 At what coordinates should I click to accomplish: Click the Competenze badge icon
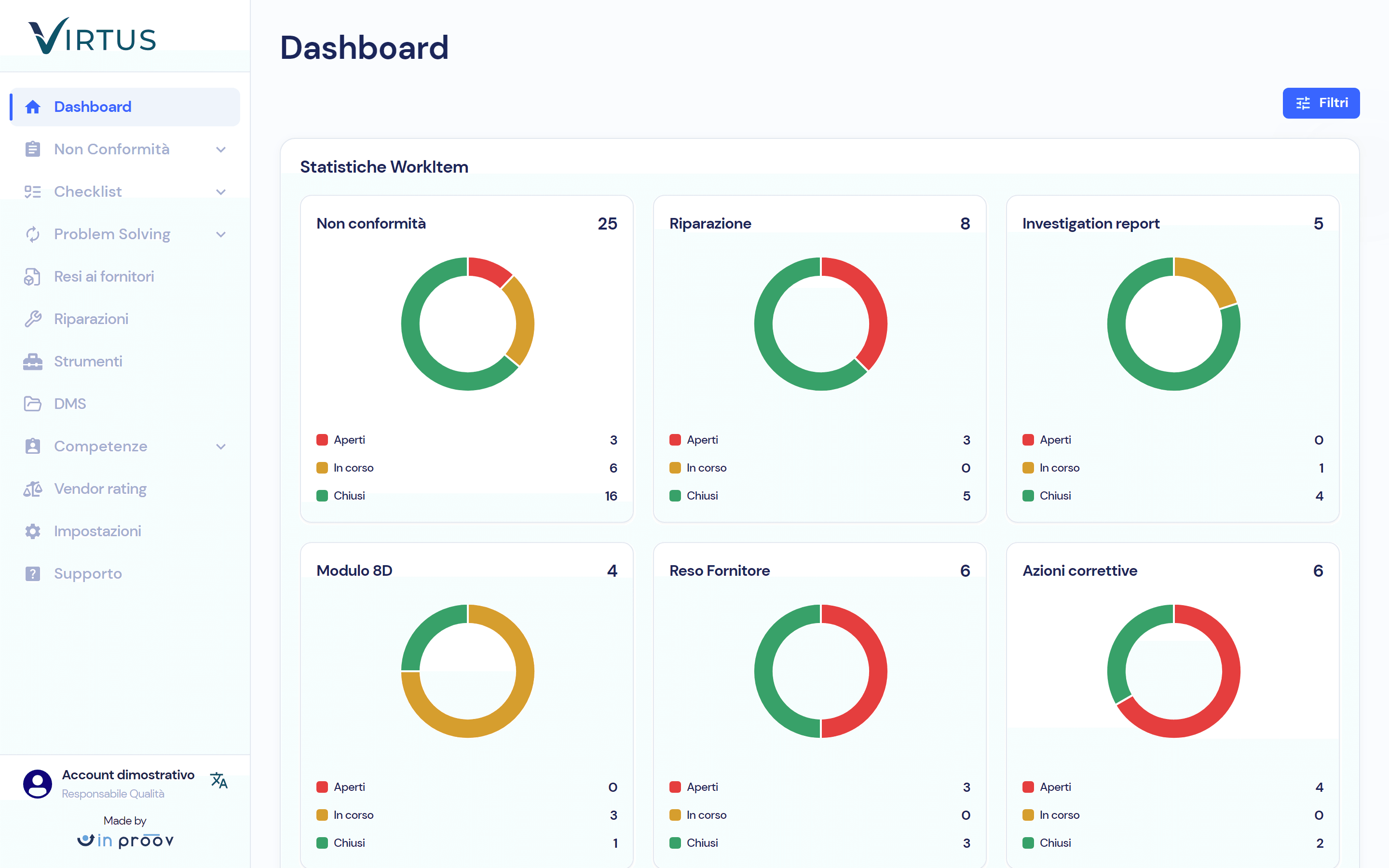[x=33, y=447]
